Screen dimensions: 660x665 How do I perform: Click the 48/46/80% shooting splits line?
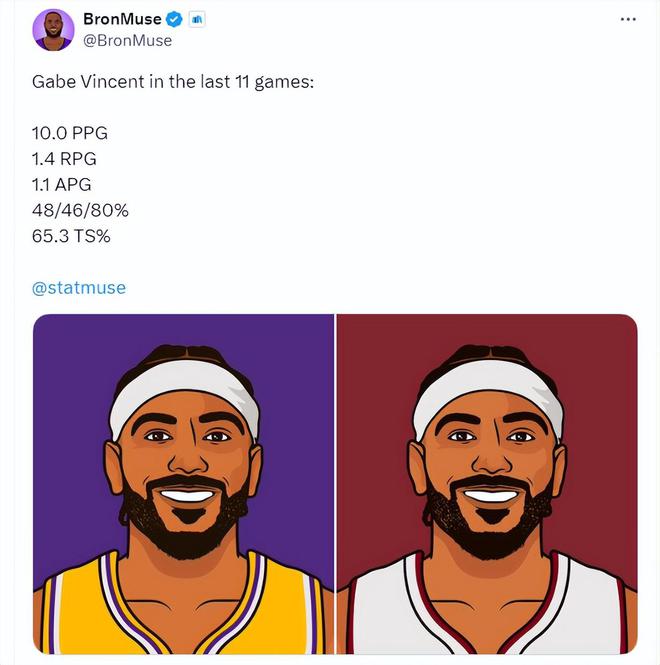pos(80,210)
